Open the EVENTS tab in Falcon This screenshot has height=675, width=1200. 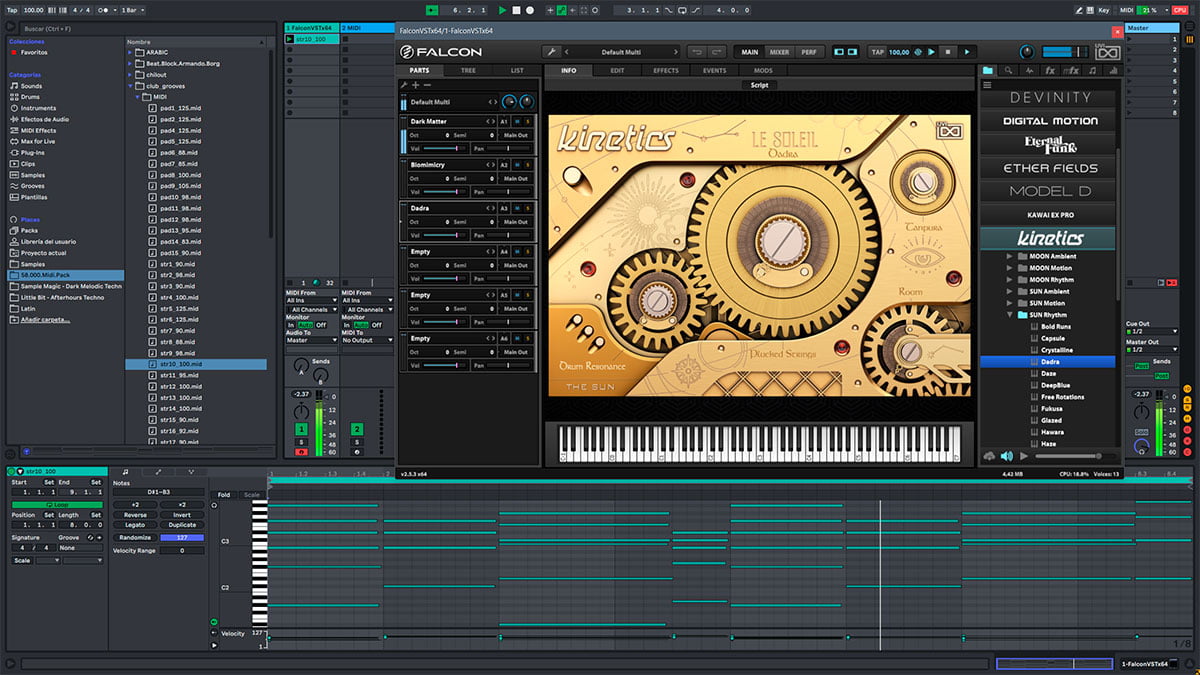coord(715,71)
